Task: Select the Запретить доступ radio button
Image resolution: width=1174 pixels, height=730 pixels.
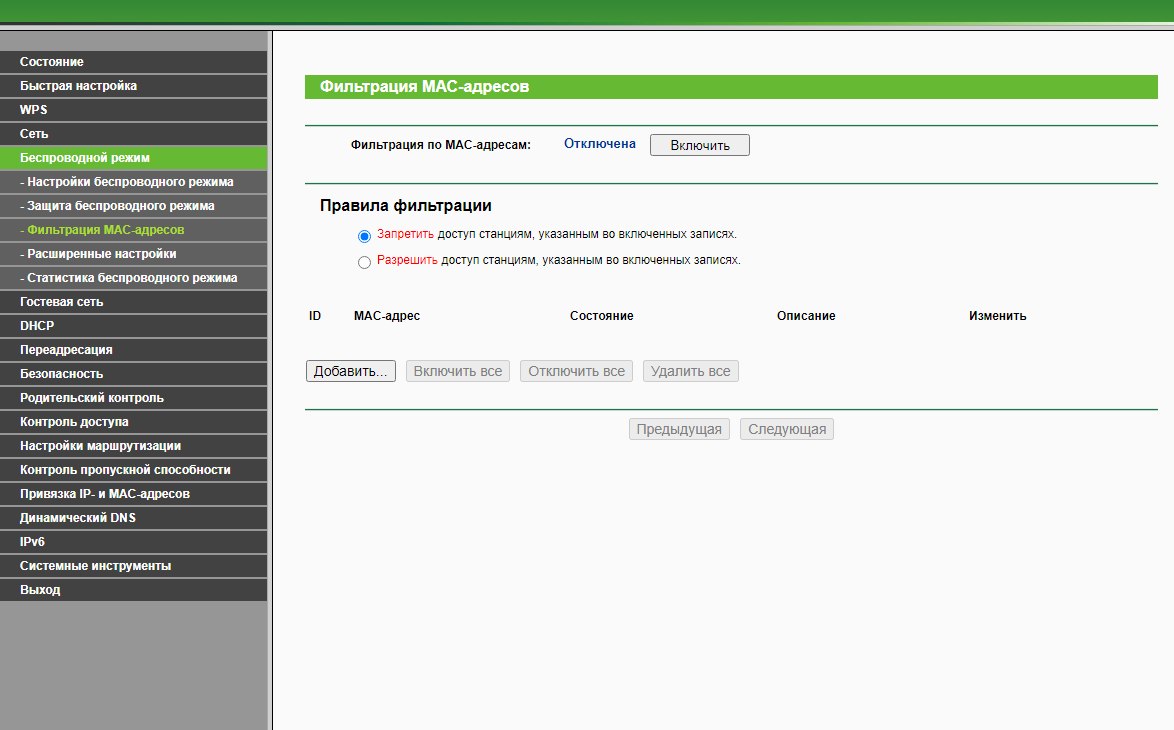Action: [x=364, y=237]
